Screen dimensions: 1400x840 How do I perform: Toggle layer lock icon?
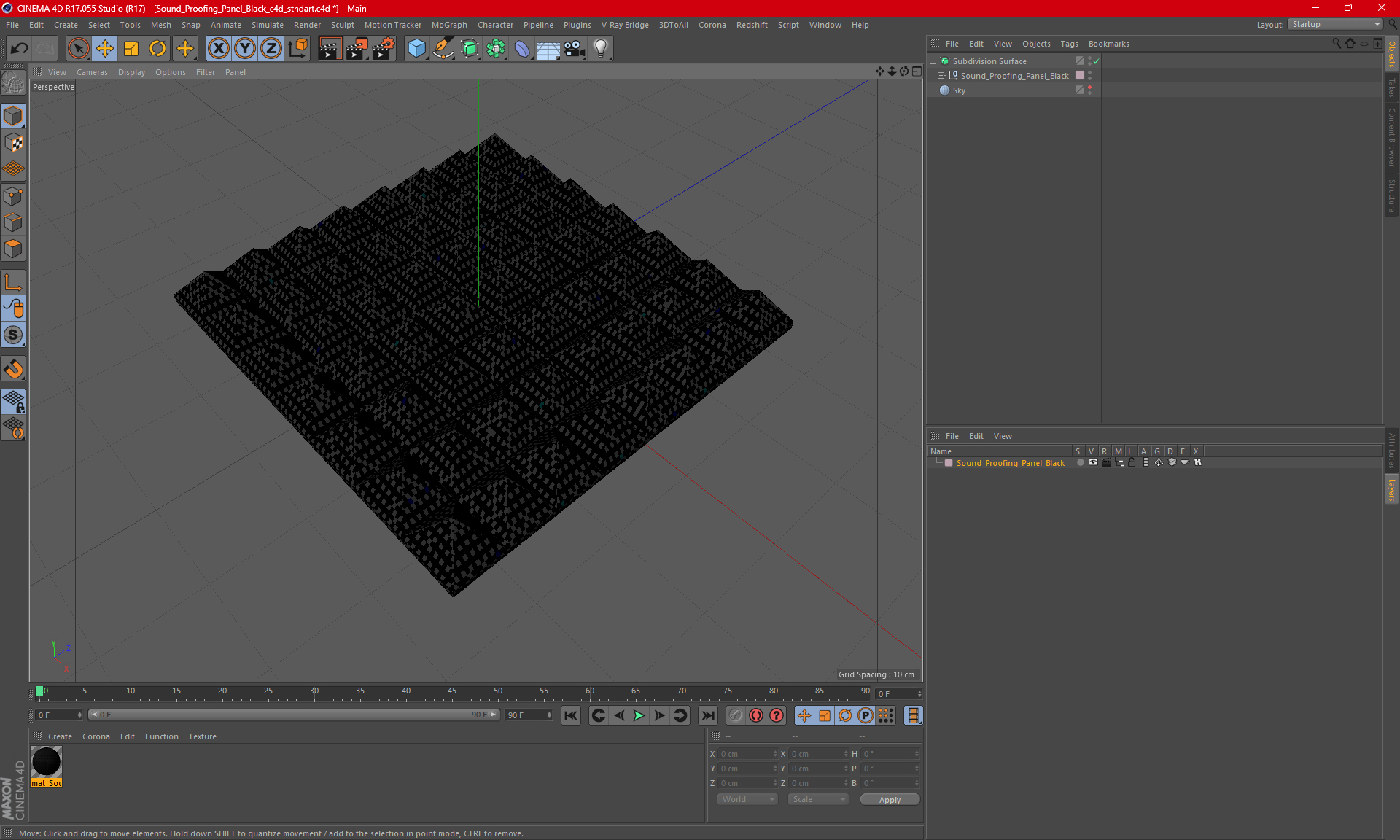point(1132,462)
